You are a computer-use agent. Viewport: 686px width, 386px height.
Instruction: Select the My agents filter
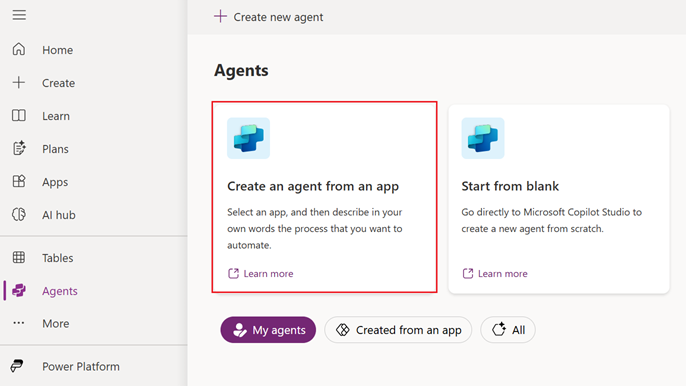(x=268, y=330)
